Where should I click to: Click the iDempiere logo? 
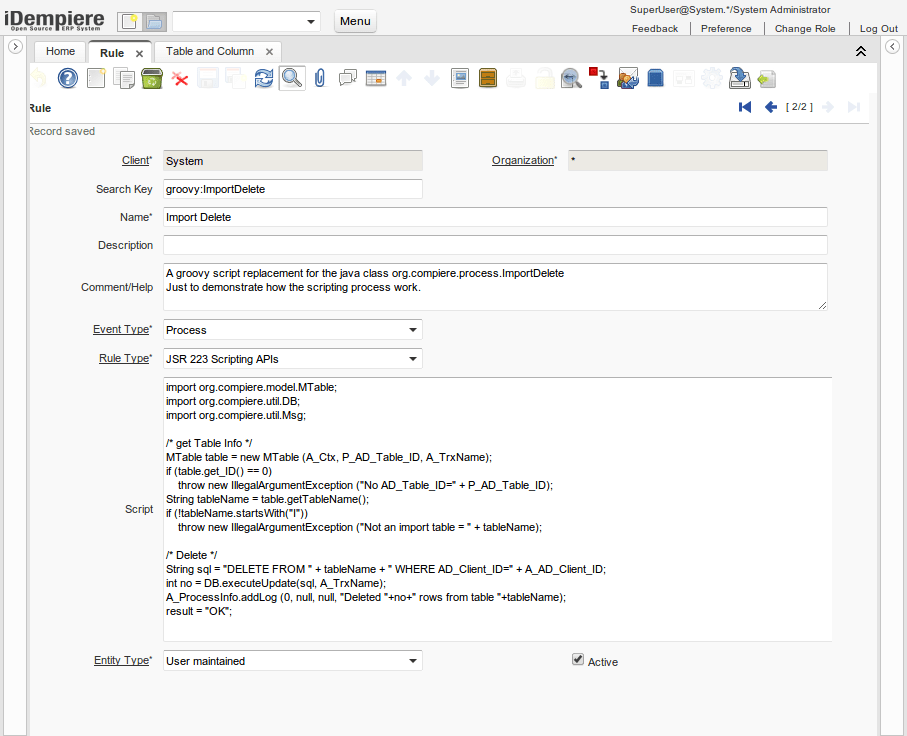54,21
